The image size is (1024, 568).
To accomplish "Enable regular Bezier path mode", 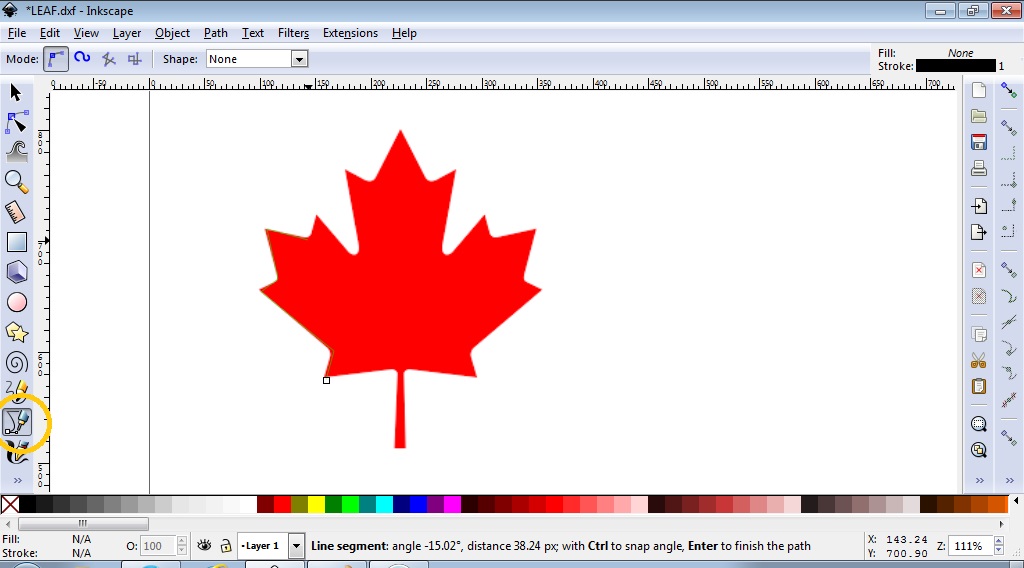I will pos(56,59).
